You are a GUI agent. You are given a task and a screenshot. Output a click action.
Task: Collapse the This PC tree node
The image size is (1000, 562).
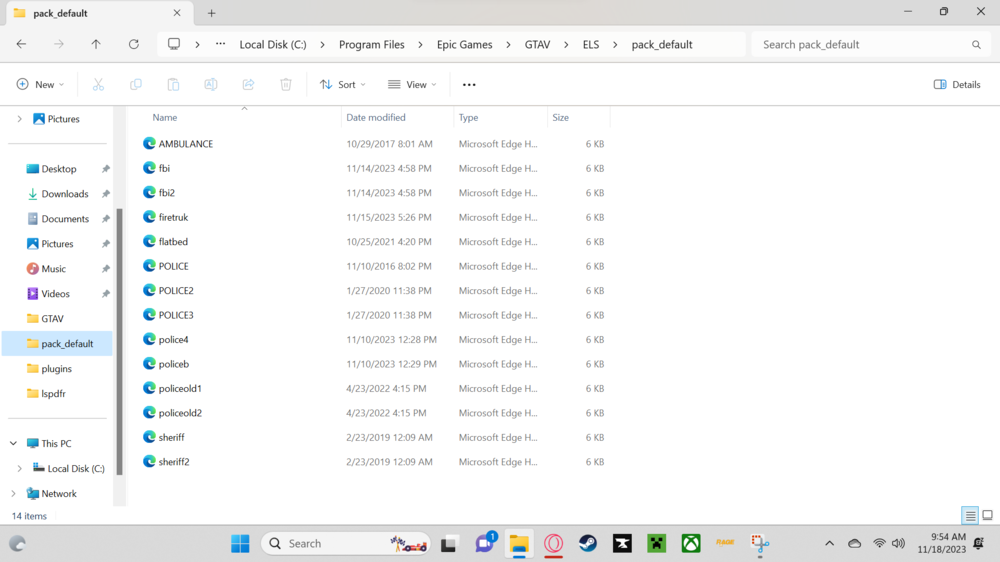13,443
